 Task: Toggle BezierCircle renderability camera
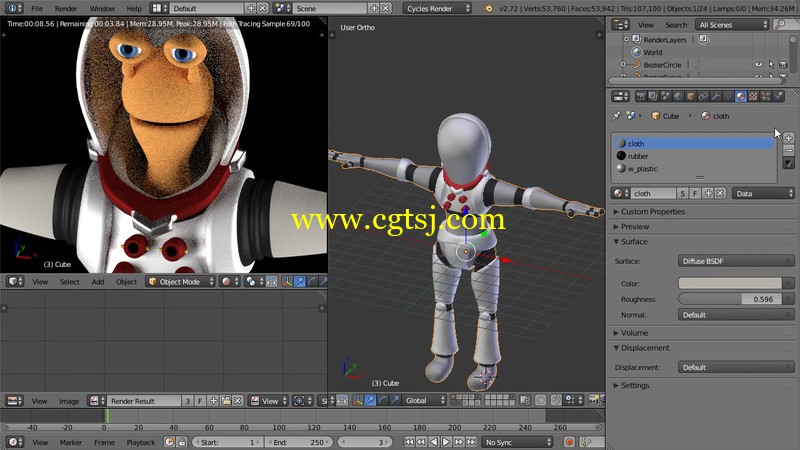point(783,65)
